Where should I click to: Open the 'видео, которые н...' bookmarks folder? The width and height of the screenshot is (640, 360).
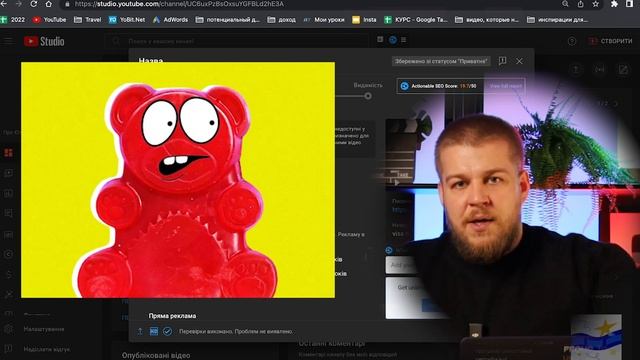coord(487,20)
